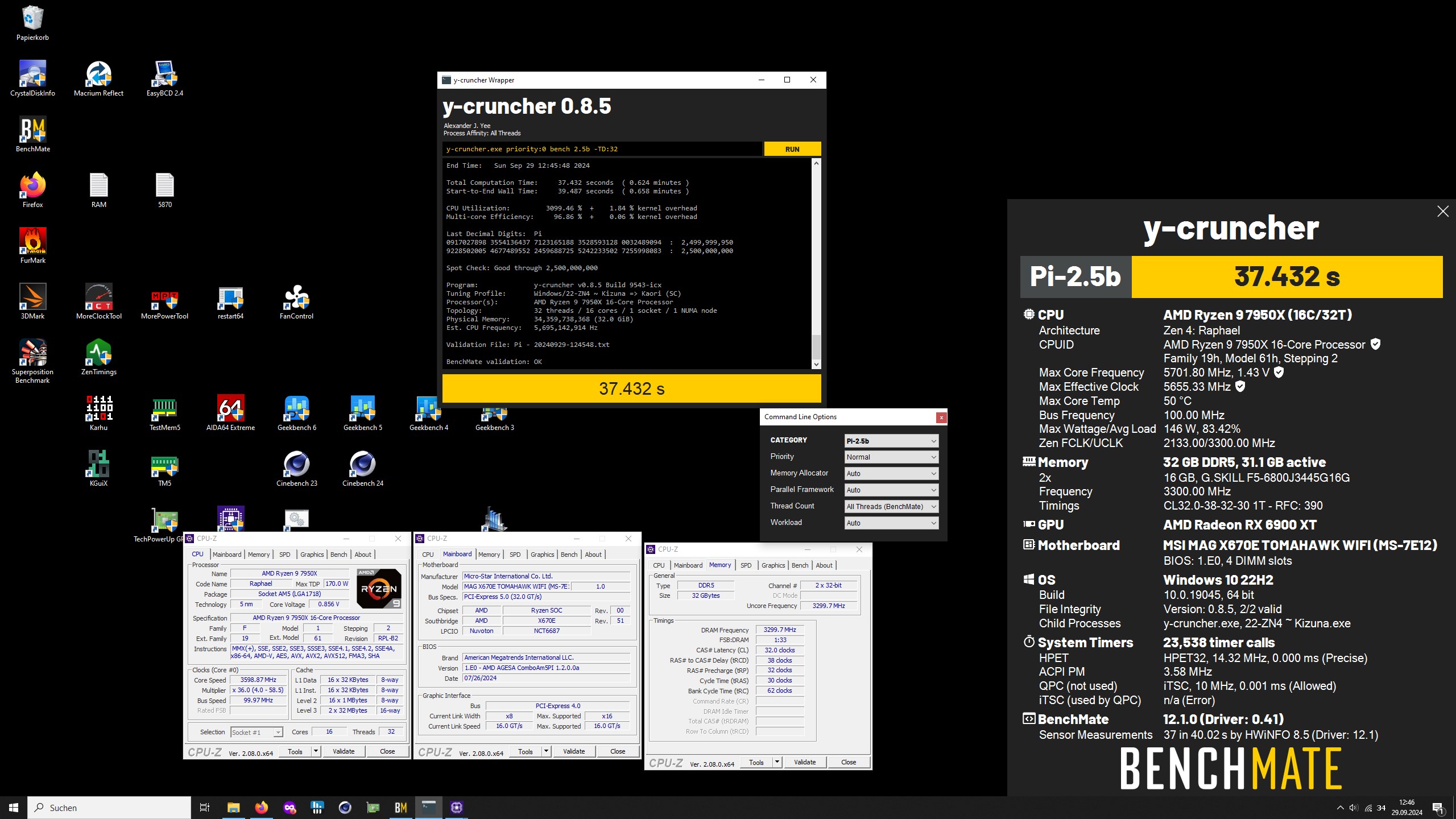
Task: Open the Task View taskbar button
Action: (x=205, y=808)
